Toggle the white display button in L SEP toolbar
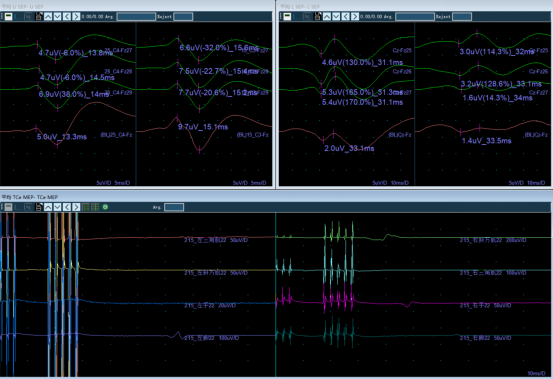 (287, 17)
